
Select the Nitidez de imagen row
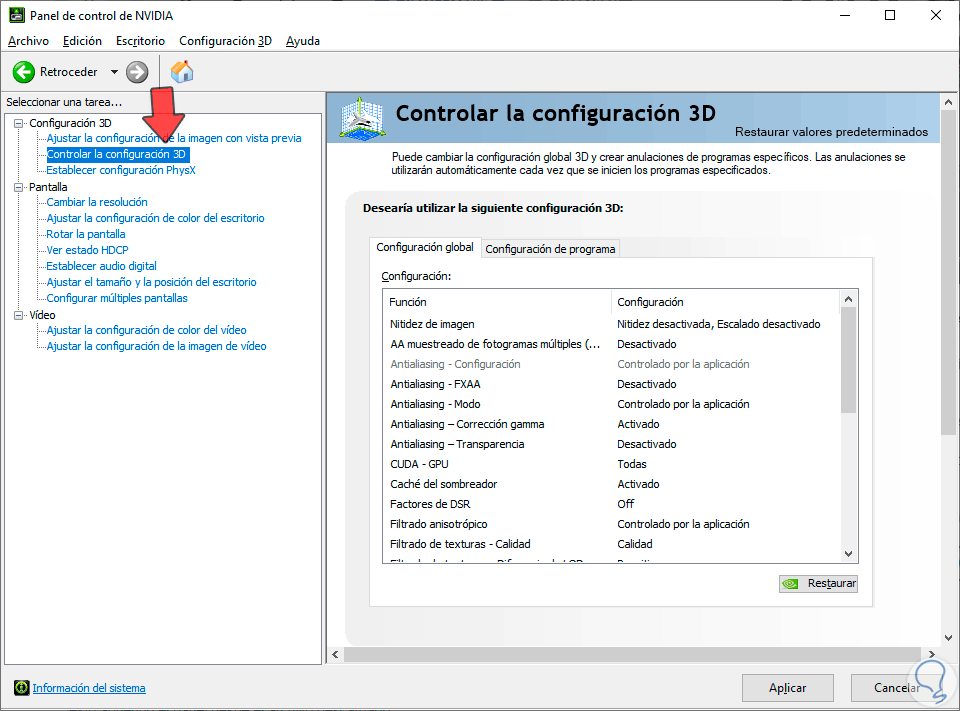tap(612, 324)
